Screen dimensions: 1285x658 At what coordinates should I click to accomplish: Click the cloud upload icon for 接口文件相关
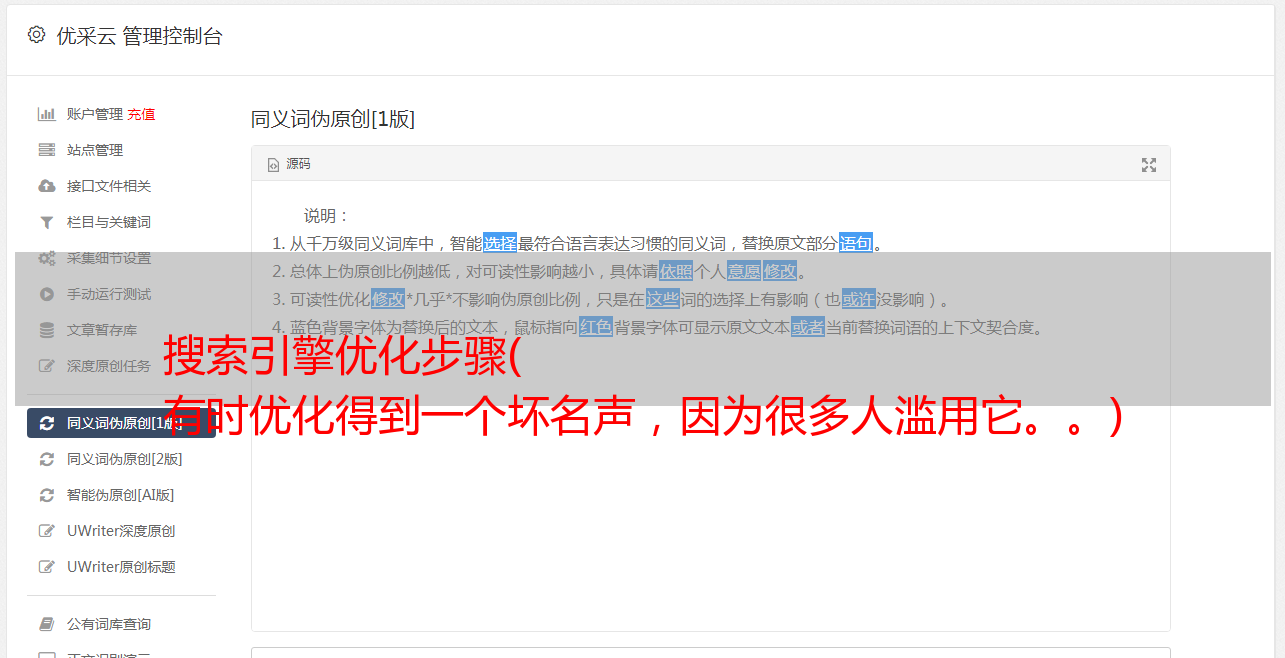[46, 186]
